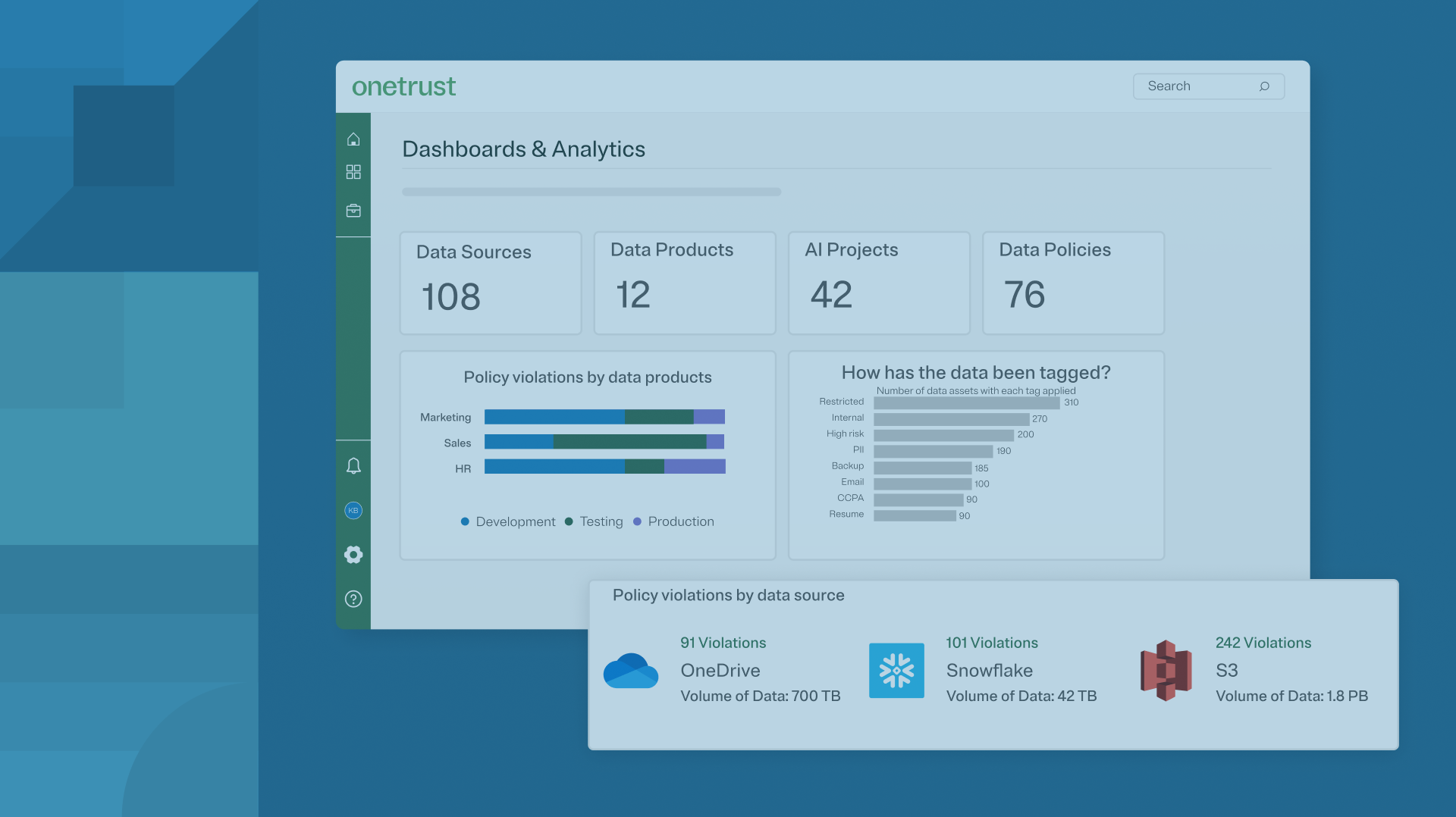This screenshot has height=817, width=1456.
Task: Click the 'Snowflake' source name
Action: point(990,671)
